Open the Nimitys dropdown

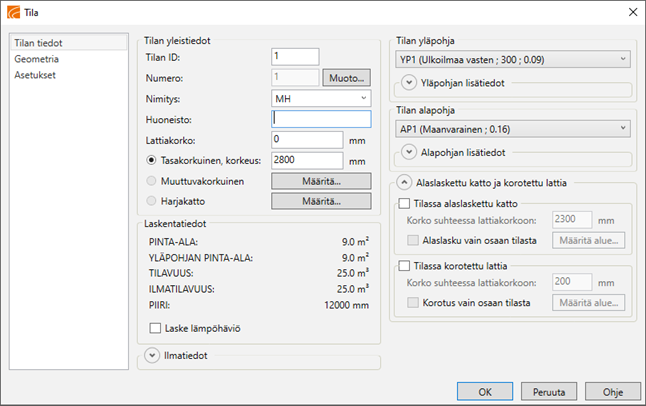coord(321,99)
